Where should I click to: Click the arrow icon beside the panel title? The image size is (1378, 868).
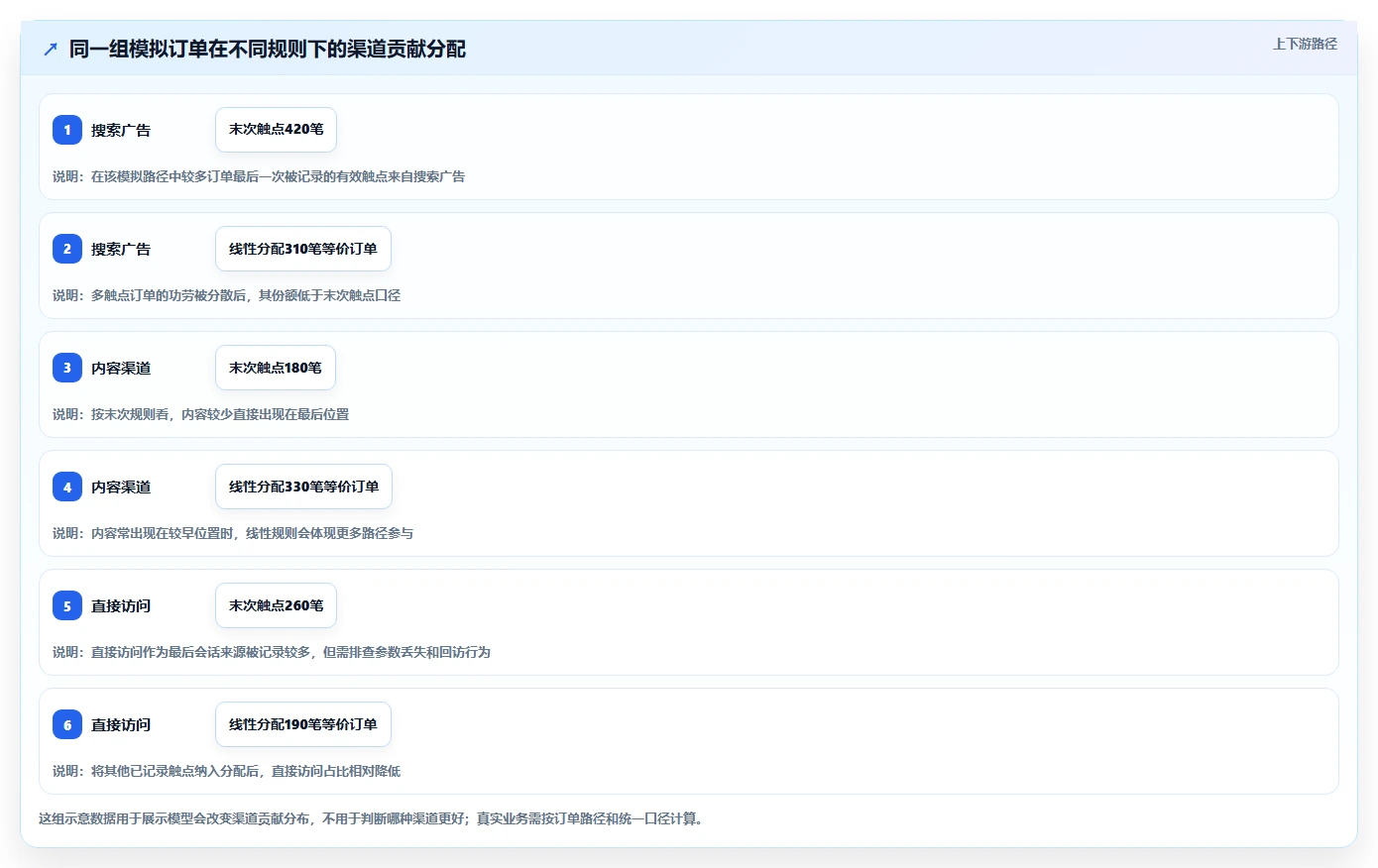tap(51, 49)
